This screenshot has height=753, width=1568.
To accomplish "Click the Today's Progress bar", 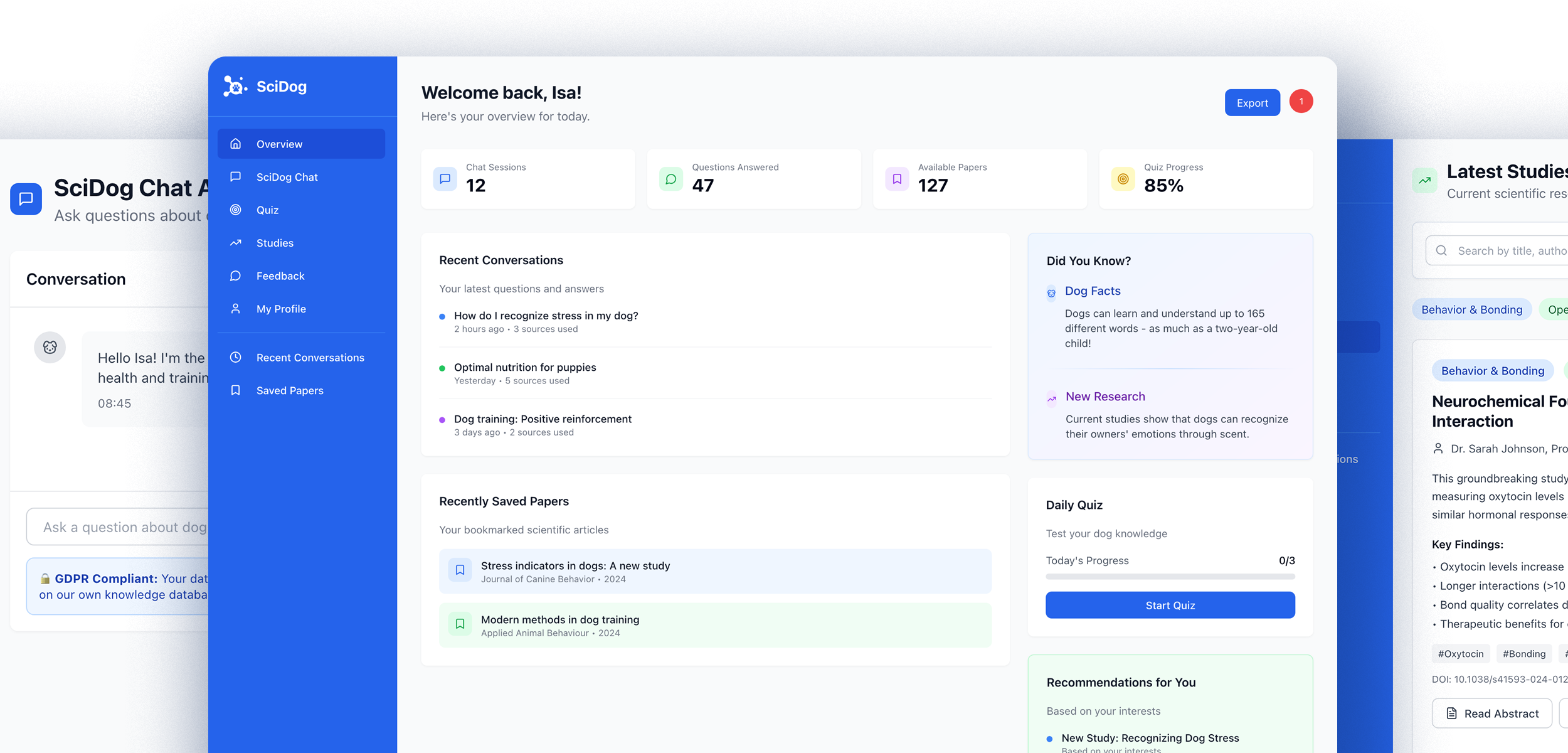I will coord(1170,576).
